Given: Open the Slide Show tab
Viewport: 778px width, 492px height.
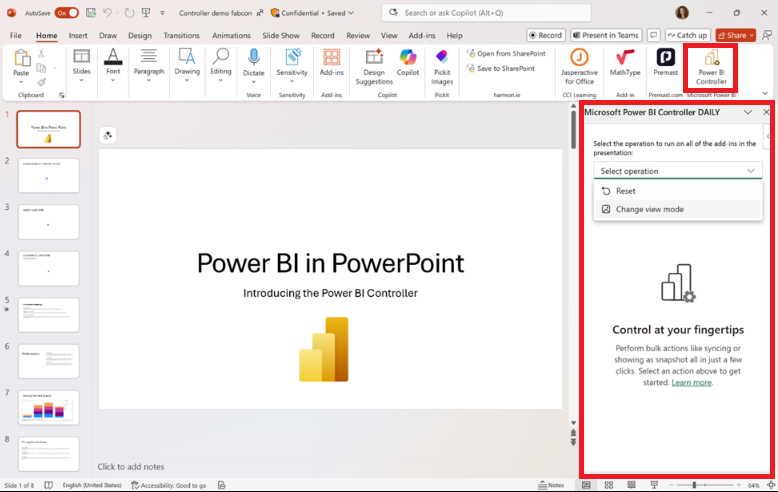Looking at the screenshot, I should 281,35.
